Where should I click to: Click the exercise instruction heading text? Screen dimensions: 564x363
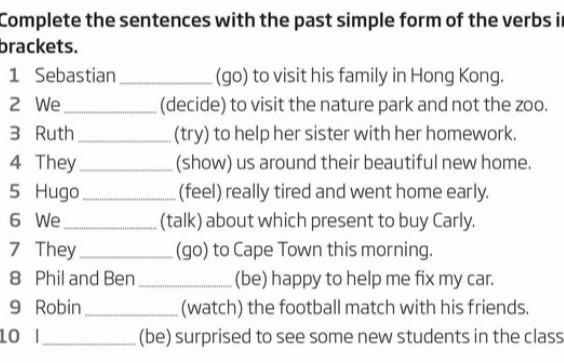[x=282, y=33]
